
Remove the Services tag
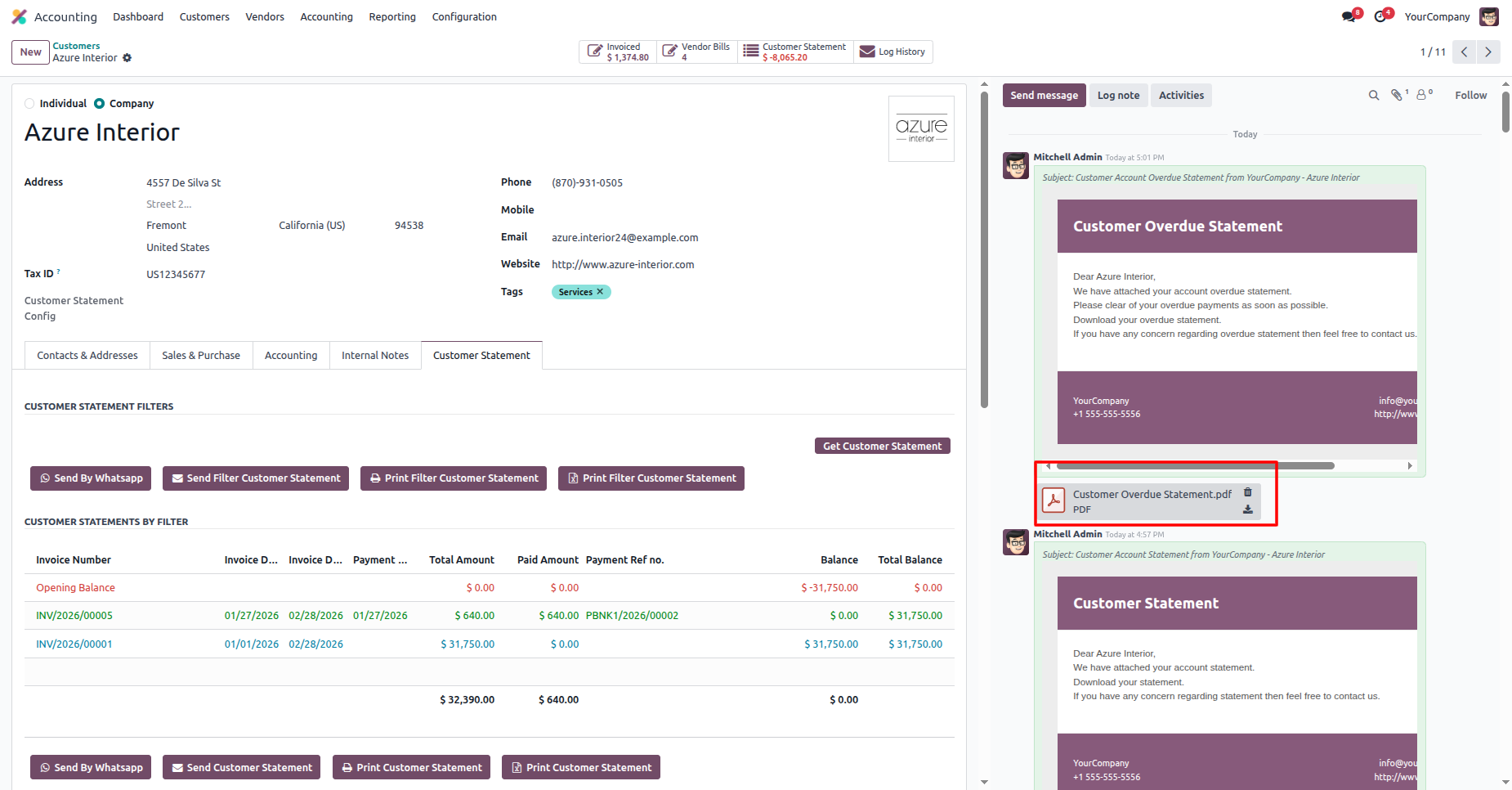coord(600,292)
